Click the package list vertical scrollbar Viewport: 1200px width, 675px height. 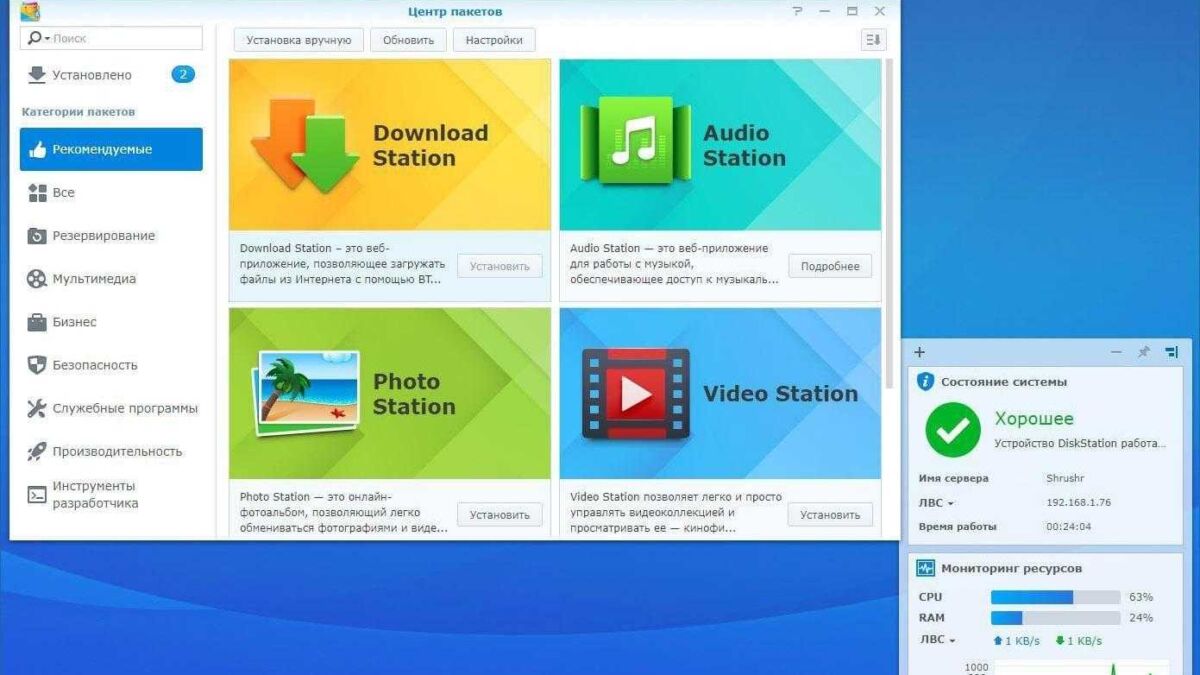coord(890,225)
